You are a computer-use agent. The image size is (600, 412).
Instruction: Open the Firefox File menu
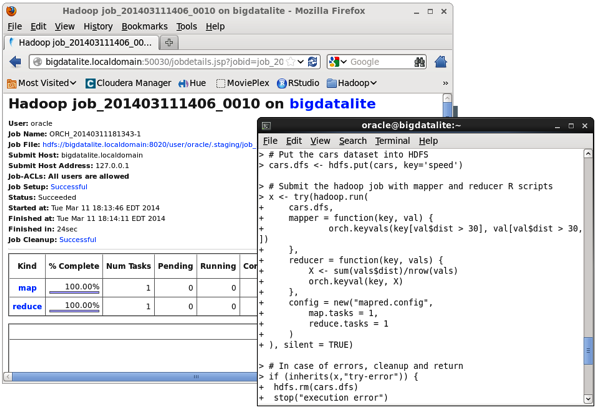pos(15,26)
